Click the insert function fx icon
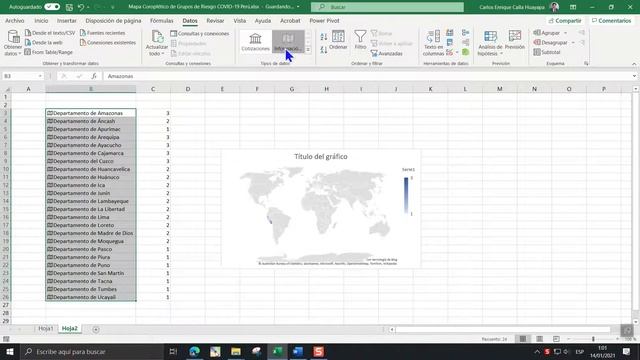Viewport: 640px width, 360px height. (x=94, y=76)
